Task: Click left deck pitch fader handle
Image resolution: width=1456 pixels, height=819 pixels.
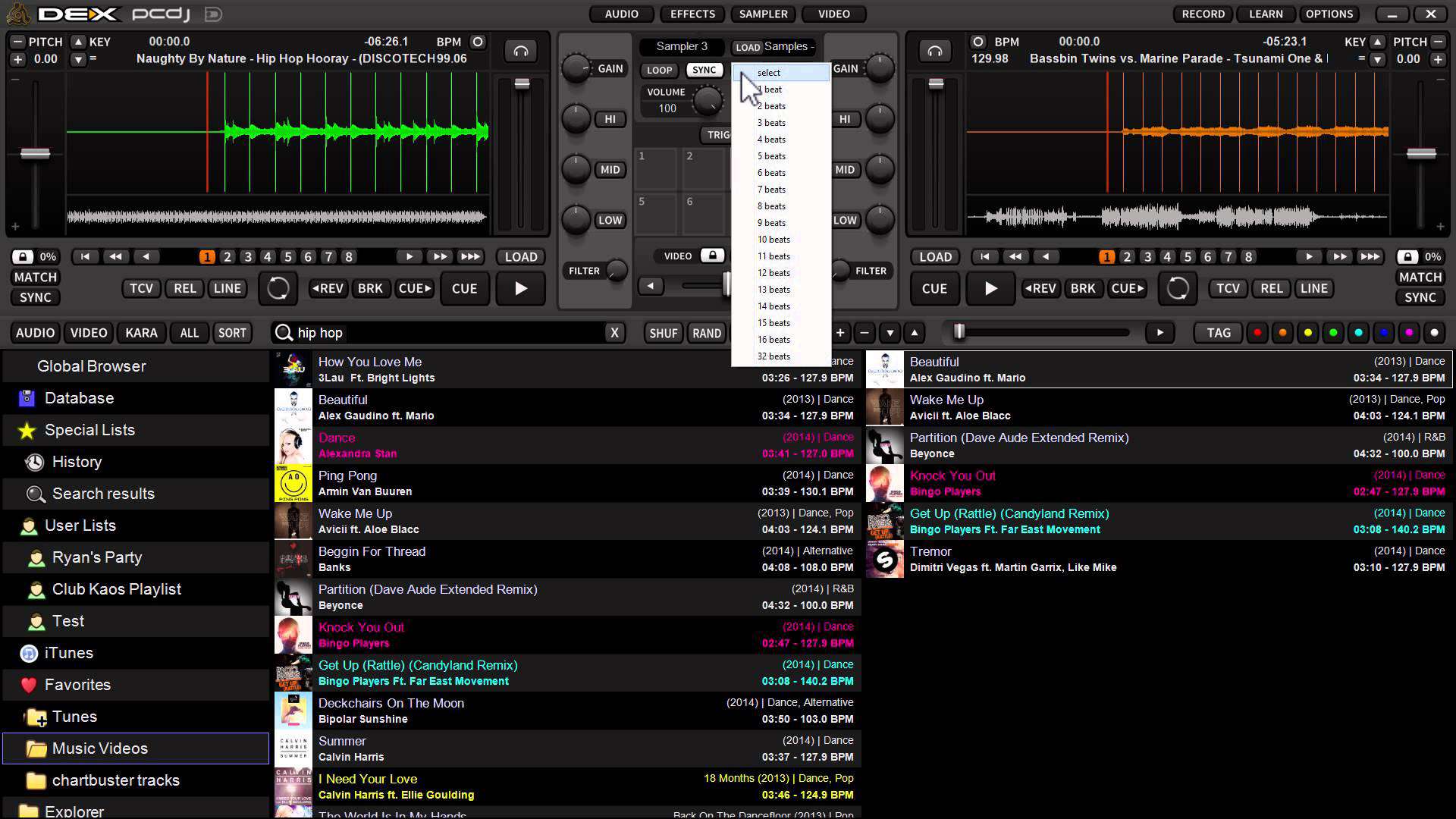Action: point(35,154)
